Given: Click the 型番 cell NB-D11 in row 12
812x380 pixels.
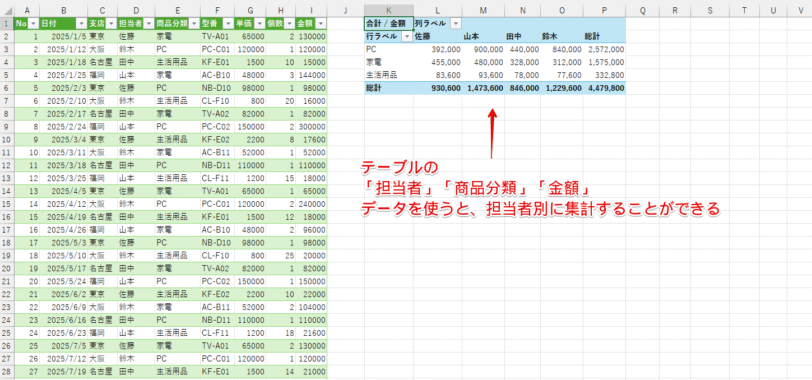Looking at the screenshot, I should pos(217,165).
